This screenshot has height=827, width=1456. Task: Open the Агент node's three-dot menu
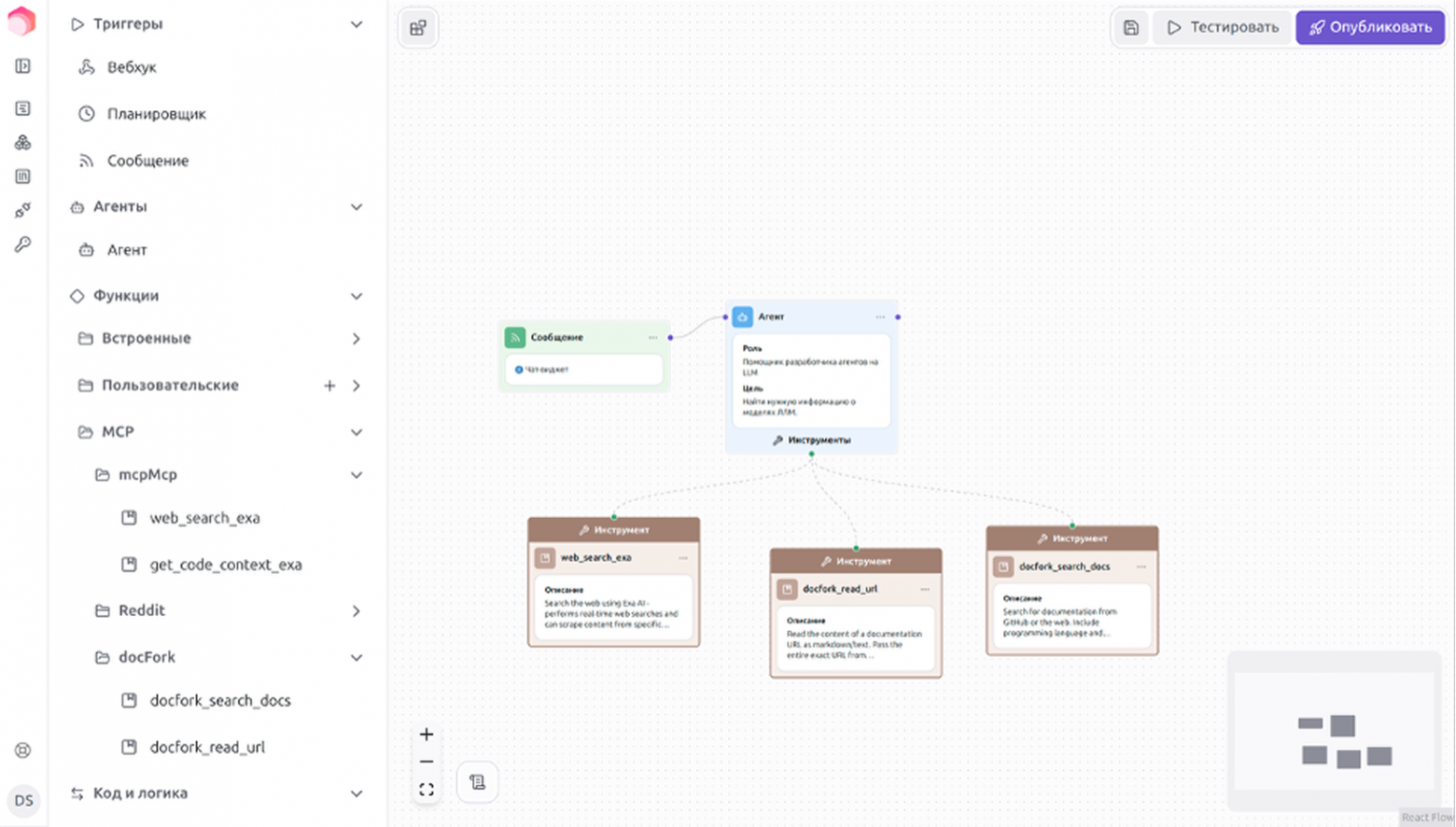[880, 317]
